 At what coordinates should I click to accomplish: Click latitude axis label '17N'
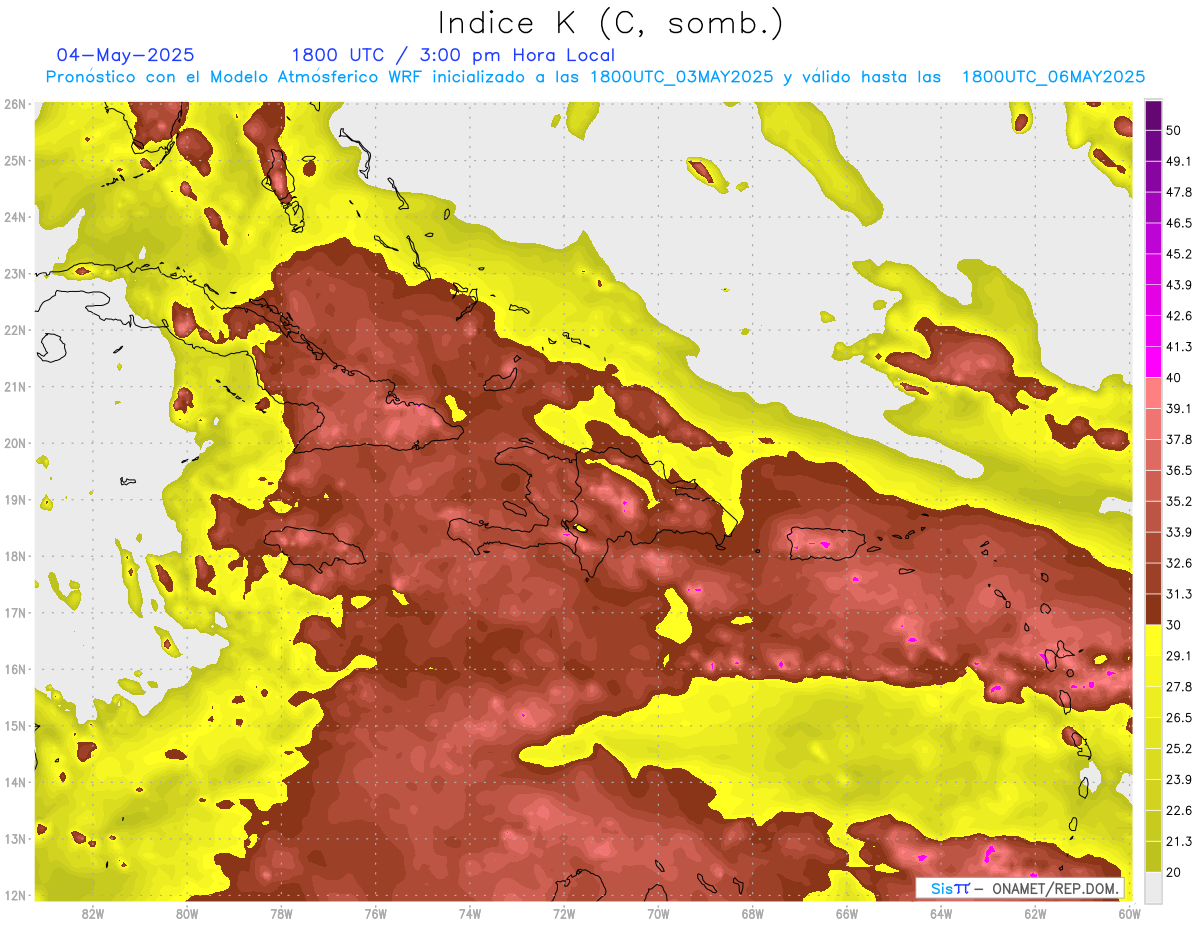coord(15,612)
